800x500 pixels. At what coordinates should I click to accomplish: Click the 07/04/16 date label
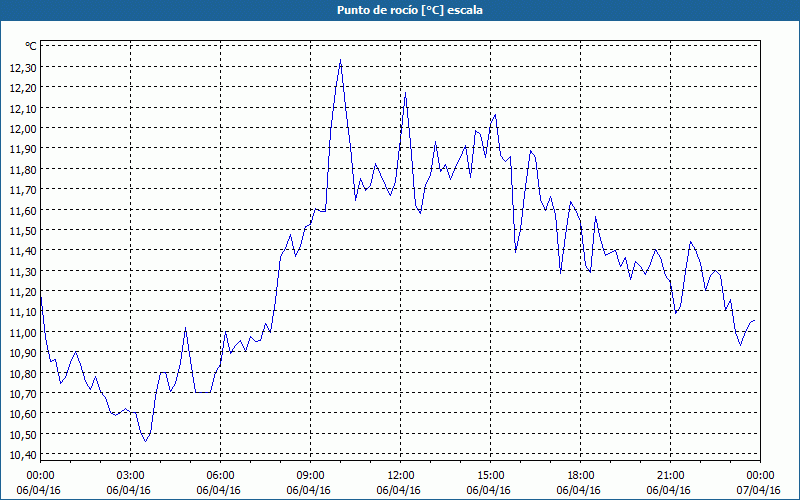click(x=759, y=490)
